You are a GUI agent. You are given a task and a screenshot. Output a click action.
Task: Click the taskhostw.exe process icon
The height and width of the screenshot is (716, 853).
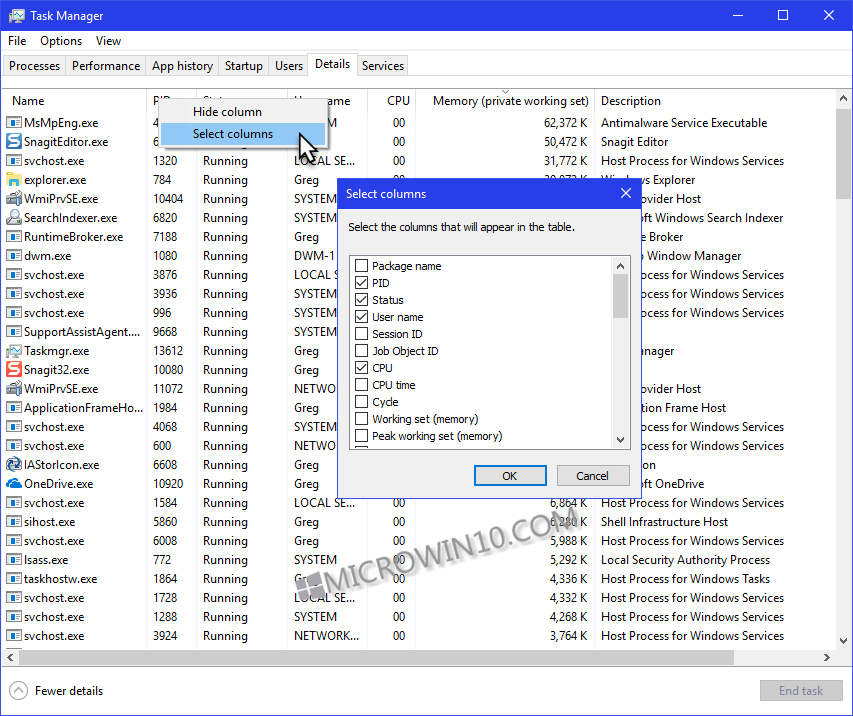14,579
